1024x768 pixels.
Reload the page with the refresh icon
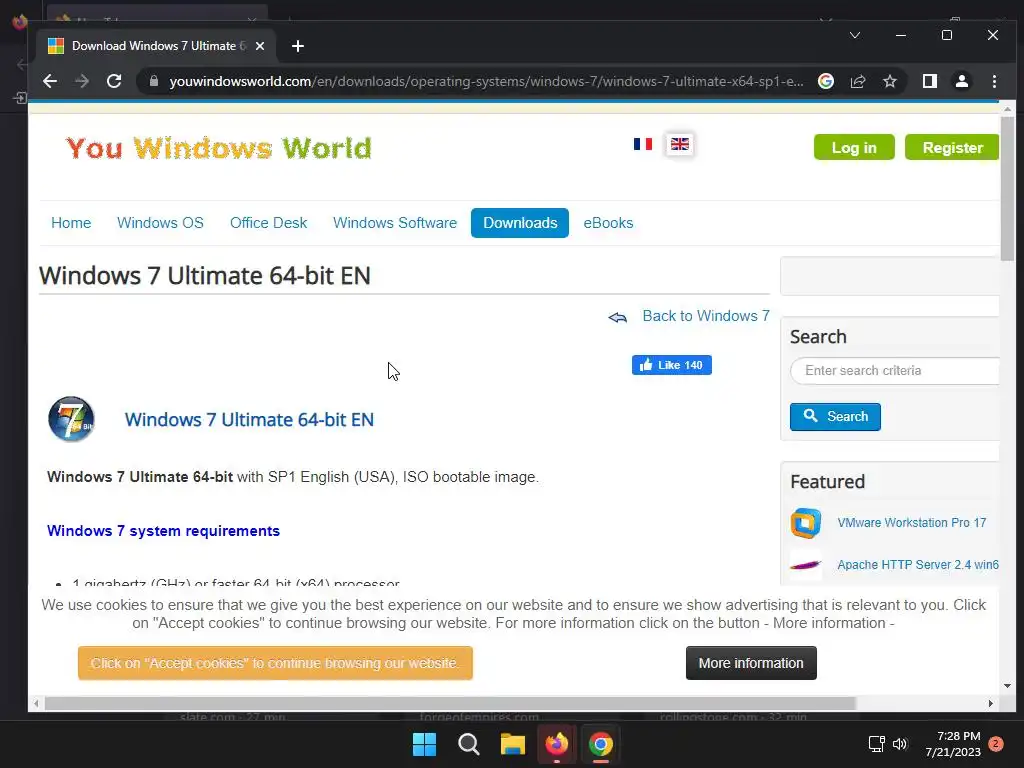click(114, 81)
